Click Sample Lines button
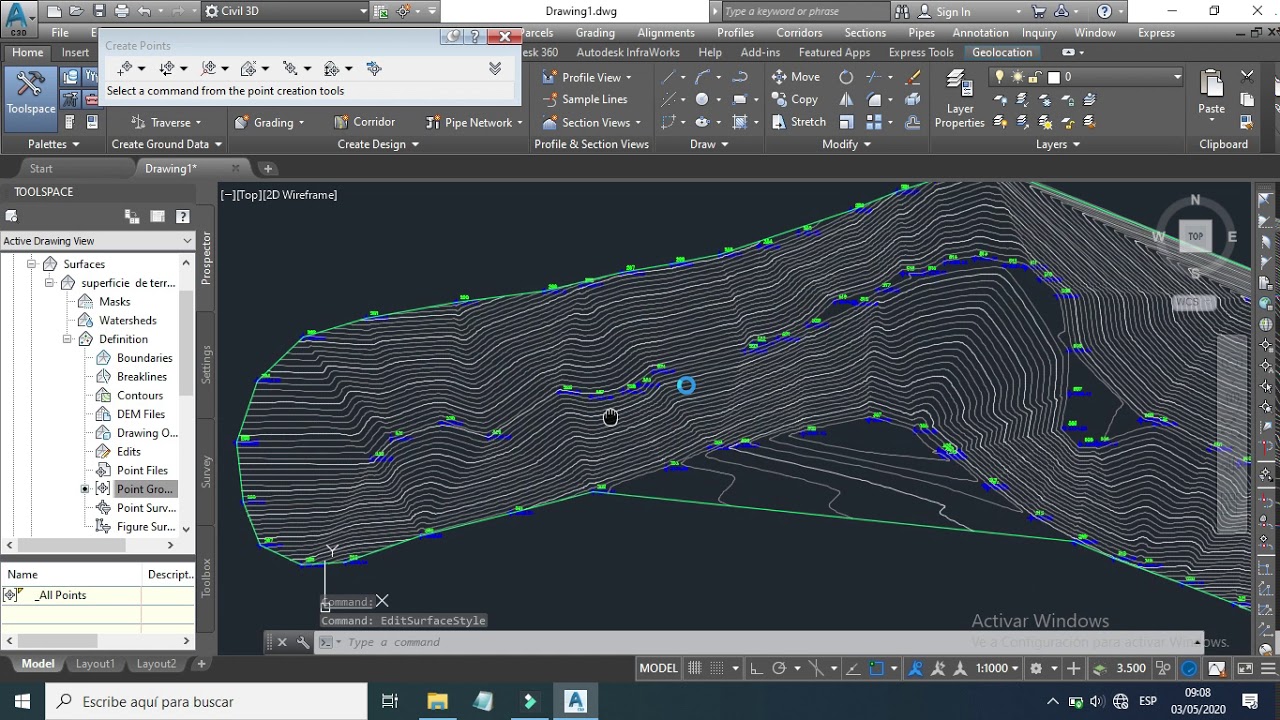This screenshot has height=720, width=1280. 585,100
